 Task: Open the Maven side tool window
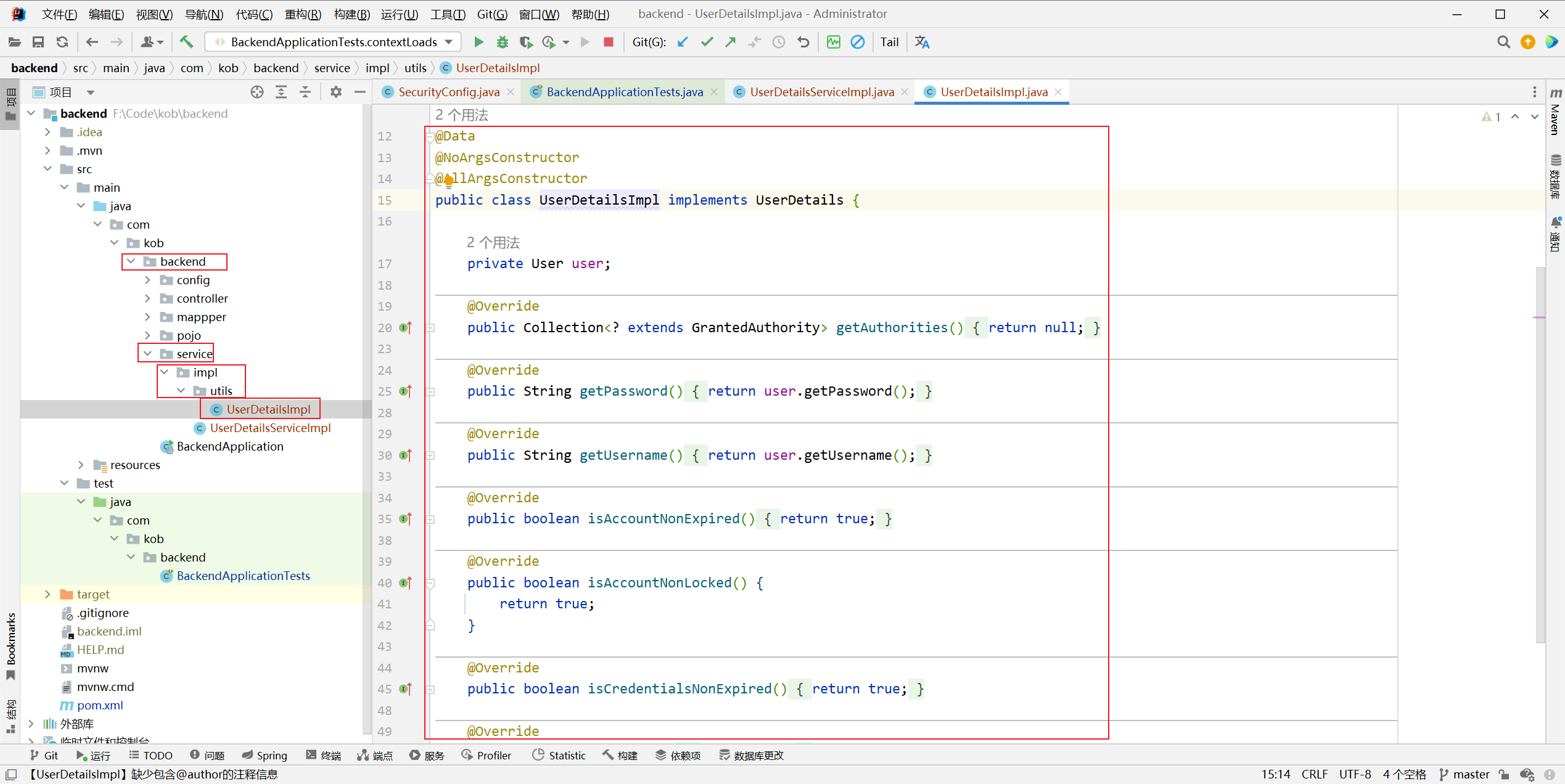click(1556, 112)
